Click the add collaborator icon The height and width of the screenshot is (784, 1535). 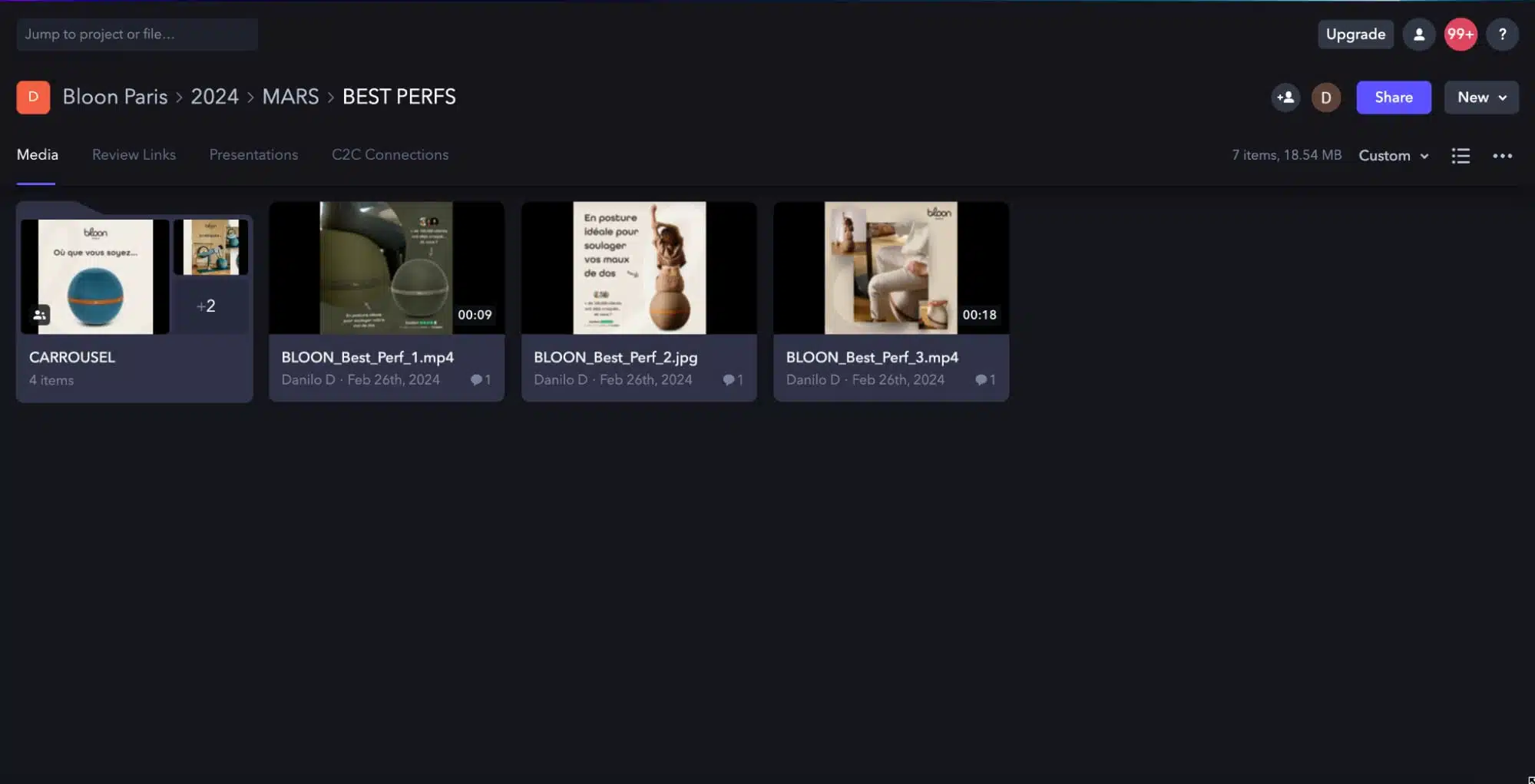point(1285,98)
